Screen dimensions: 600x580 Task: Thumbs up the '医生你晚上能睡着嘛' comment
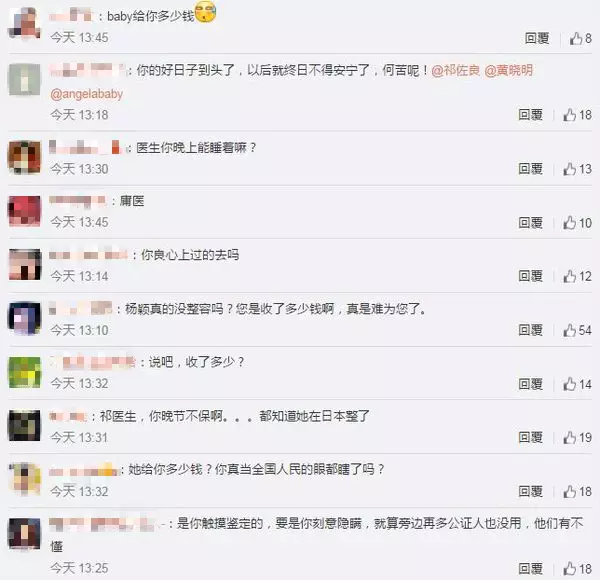tap(577, 169)
